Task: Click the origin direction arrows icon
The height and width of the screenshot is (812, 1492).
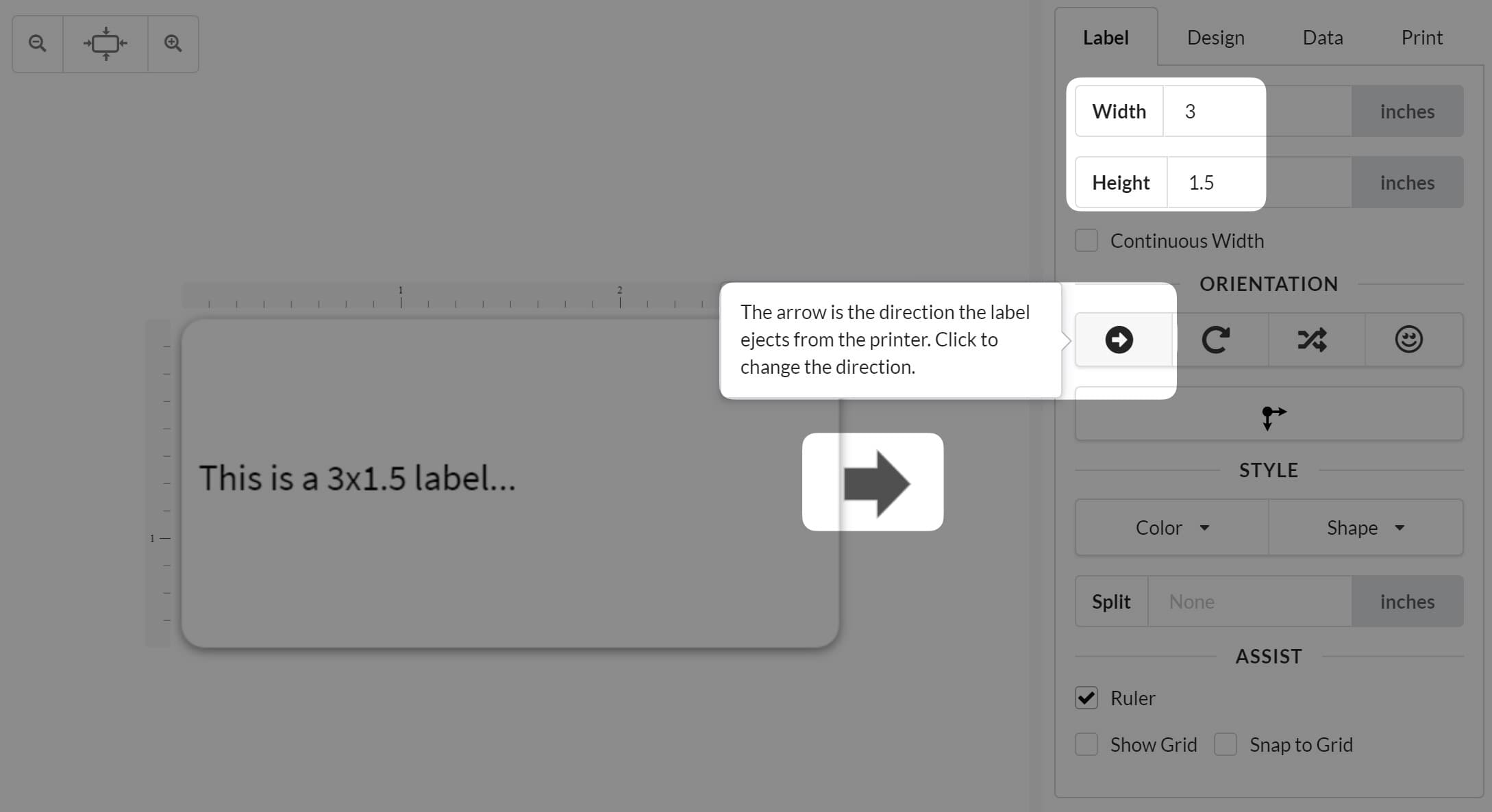Action: [1269, 416]
